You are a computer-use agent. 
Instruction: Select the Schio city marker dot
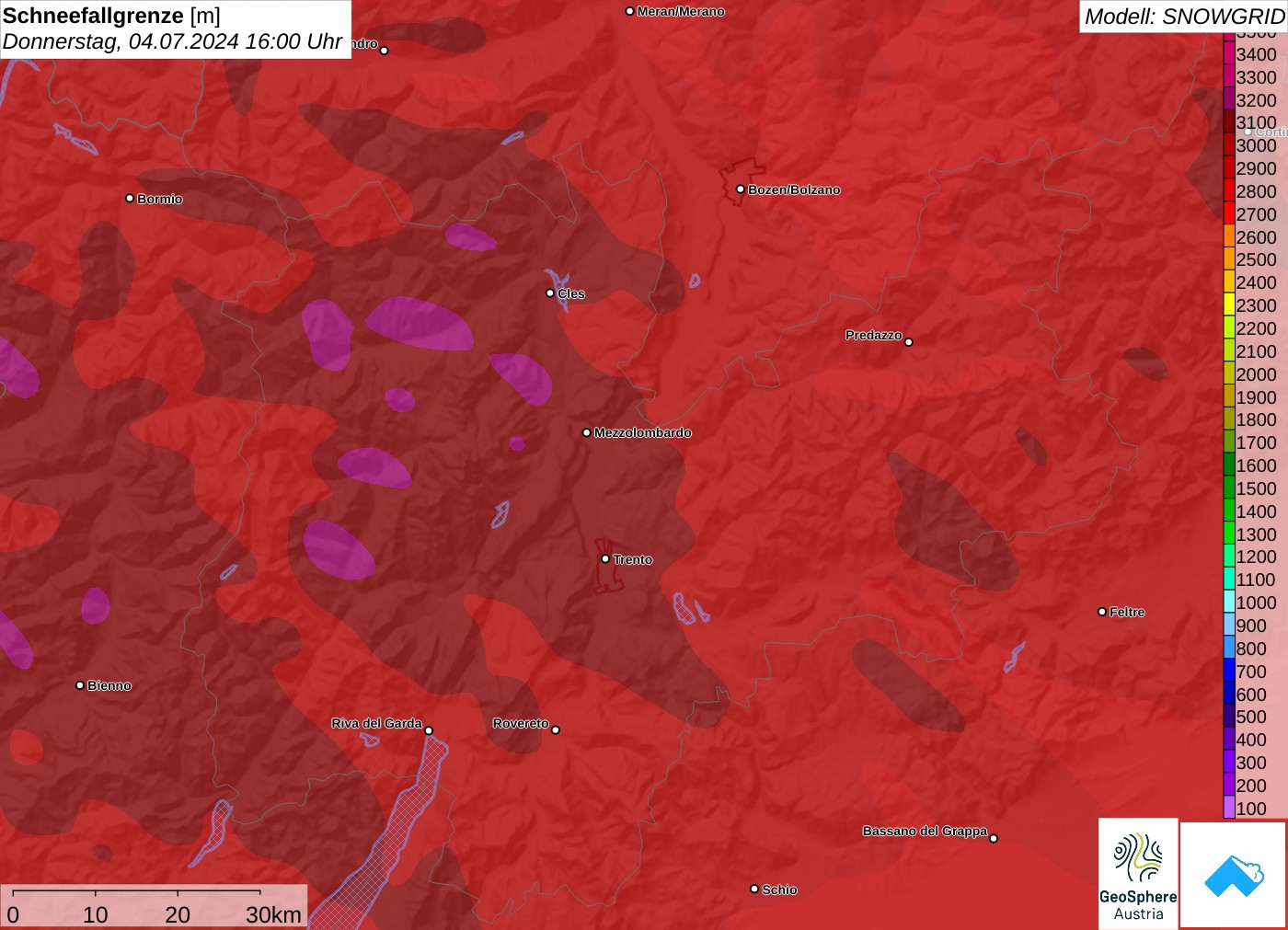(x=754, y=889)
